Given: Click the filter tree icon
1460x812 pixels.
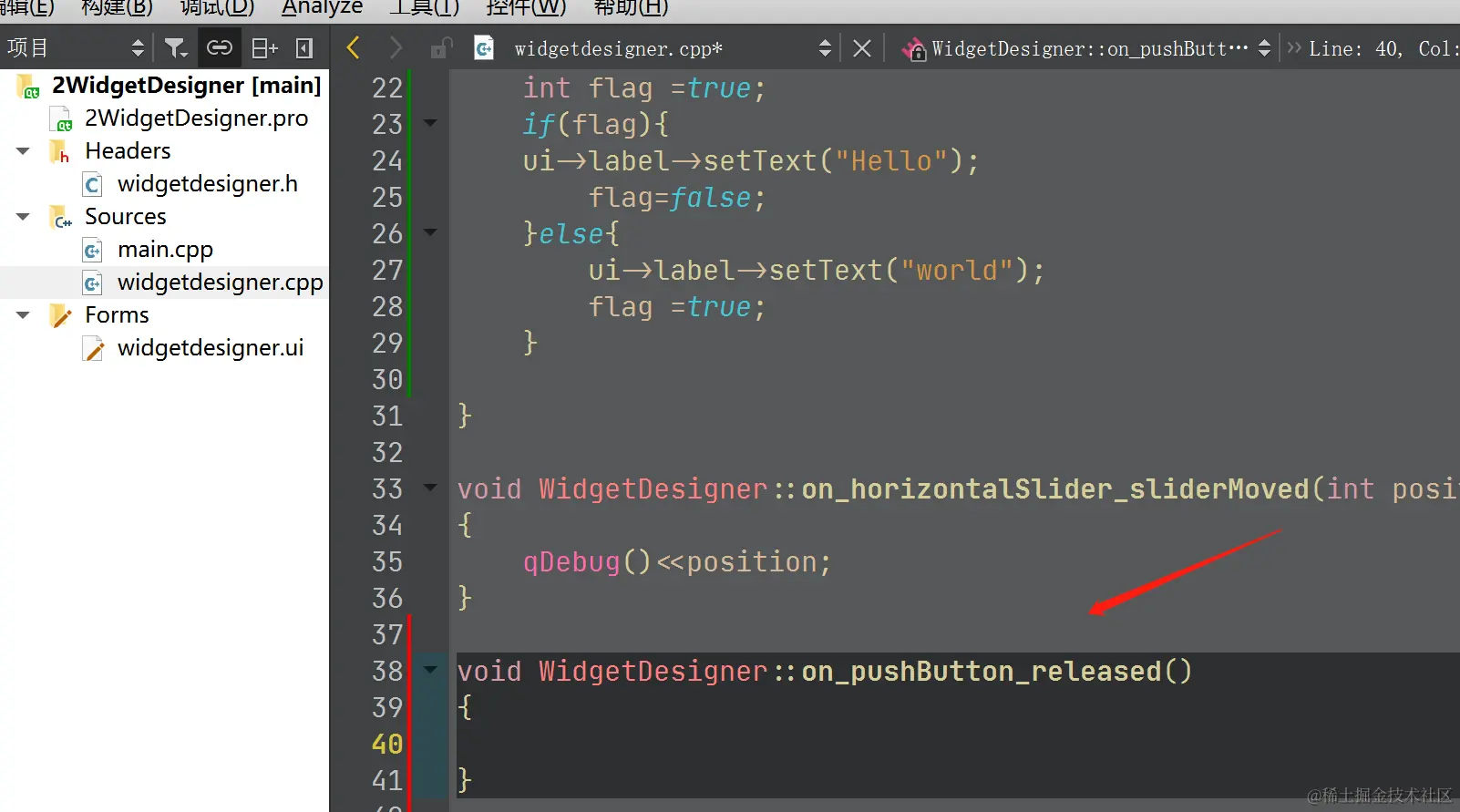Looking at the screenshot, I should tap(175, 47).
